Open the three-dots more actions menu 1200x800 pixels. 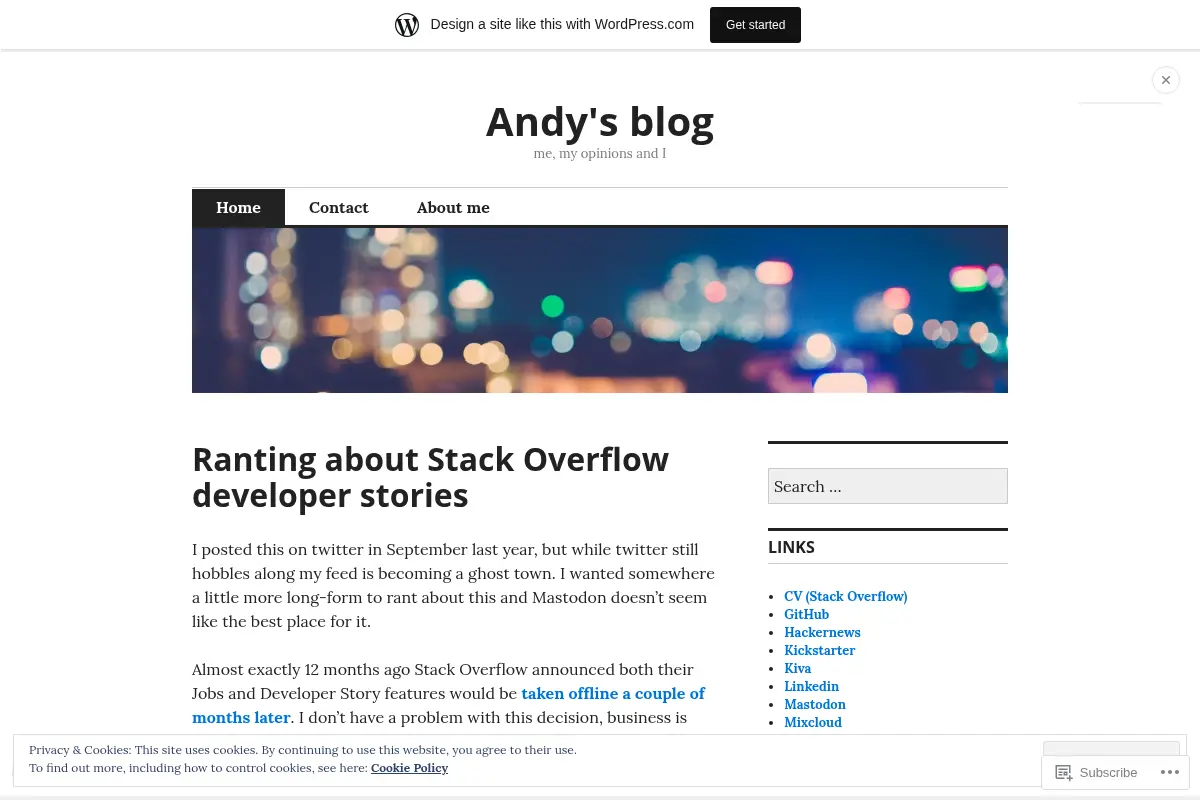pos(1170,772)
